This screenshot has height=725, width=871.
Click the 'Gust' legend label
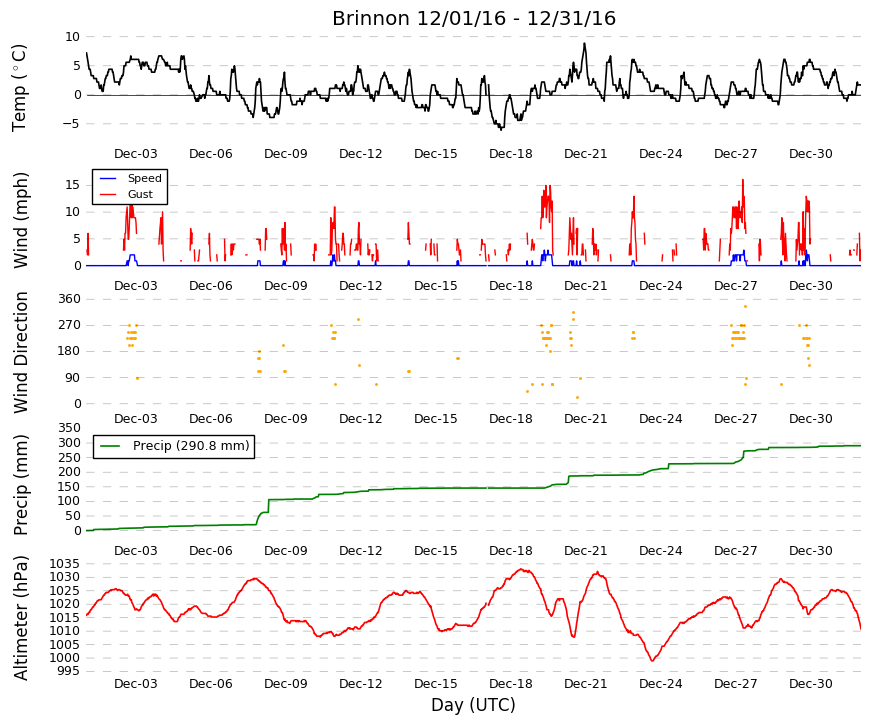(x=140, y=194)
